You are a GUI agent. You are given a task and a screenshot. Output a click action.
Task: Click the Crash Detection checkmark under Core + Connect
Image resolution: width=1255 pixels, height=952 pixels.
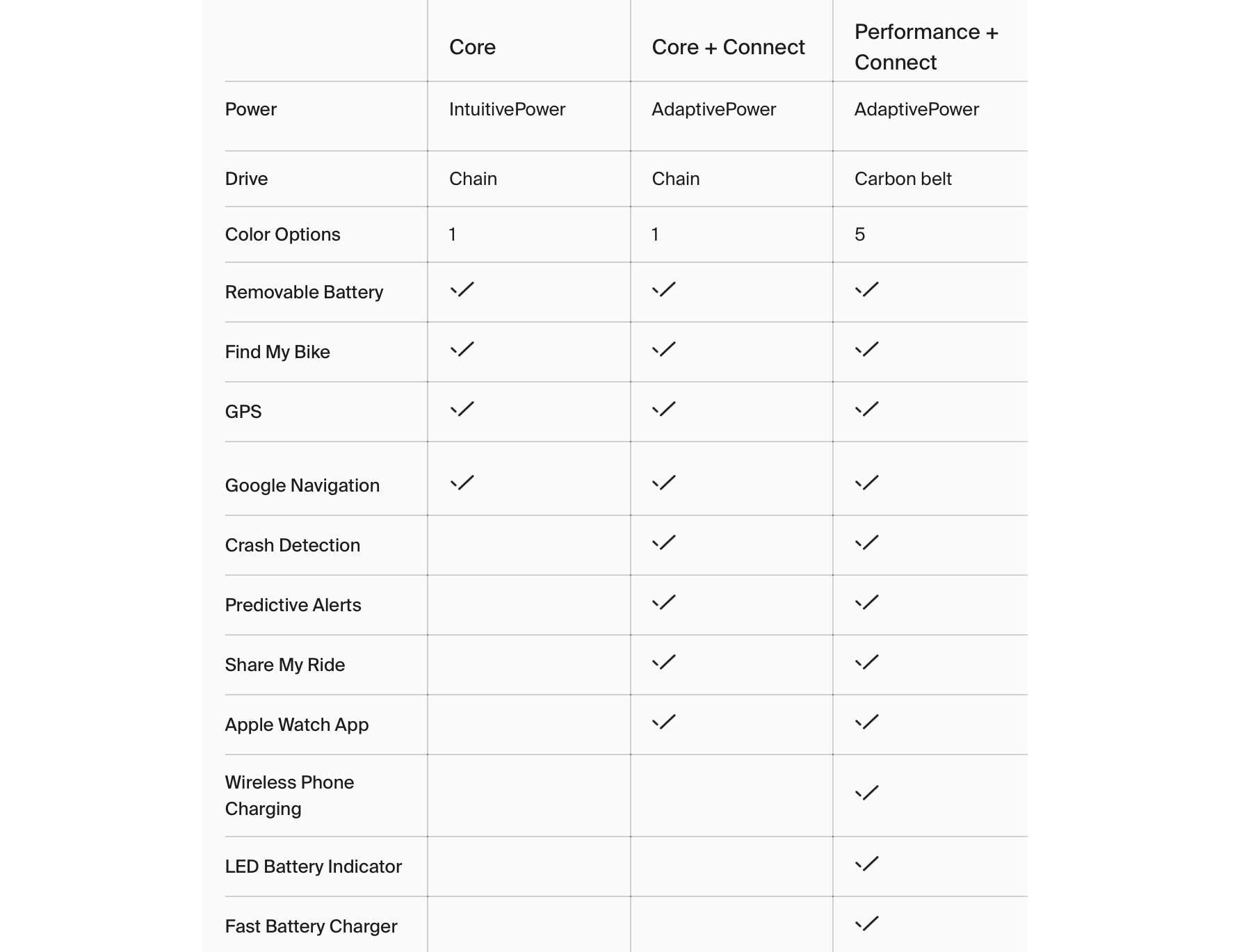point(664,542)
